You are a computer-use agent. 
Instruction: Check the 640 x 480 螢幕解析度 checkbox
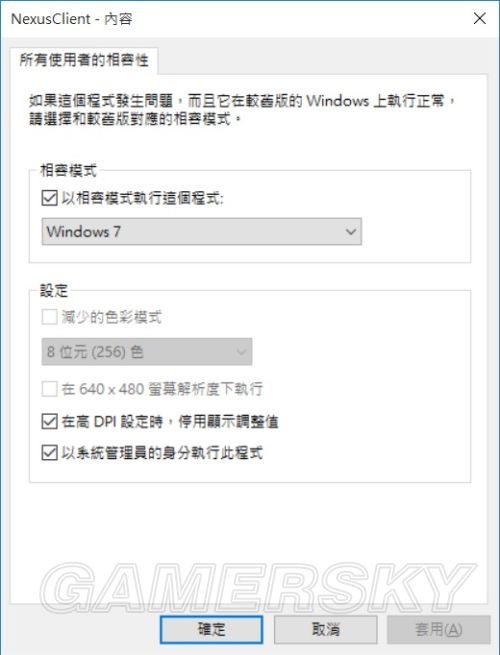[50, 389]
